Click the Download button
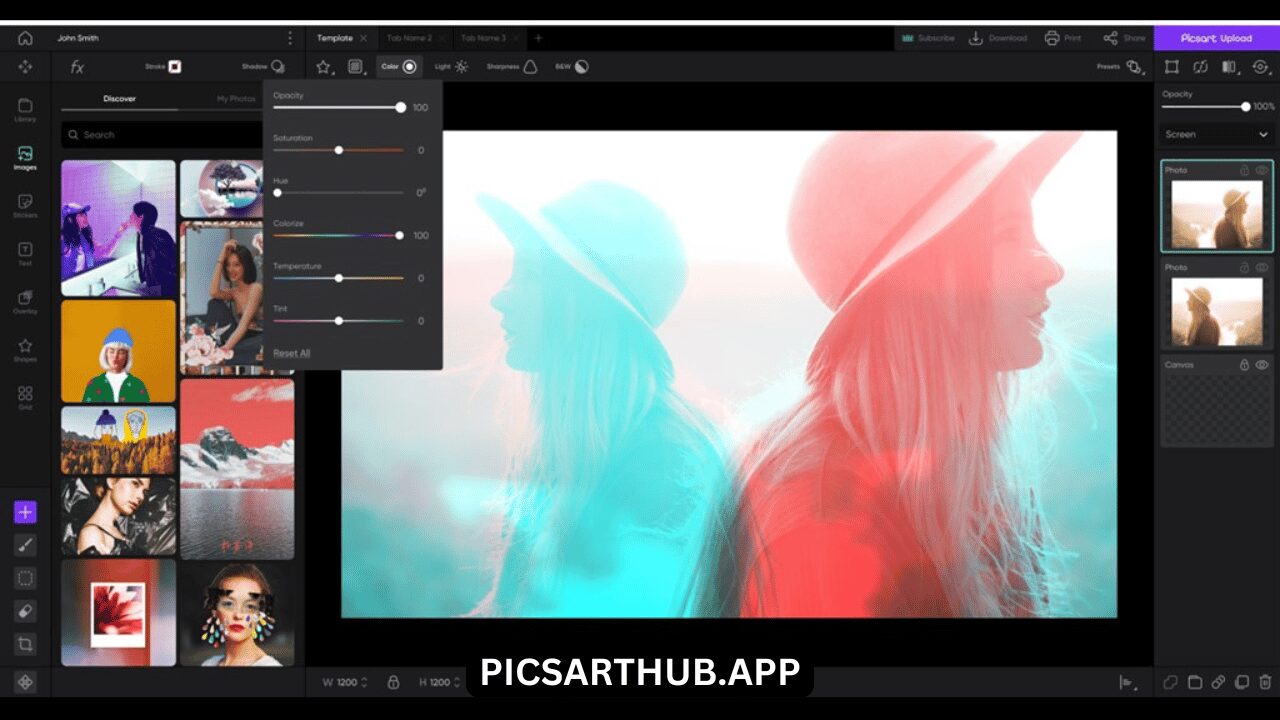 tap(997, 38)
